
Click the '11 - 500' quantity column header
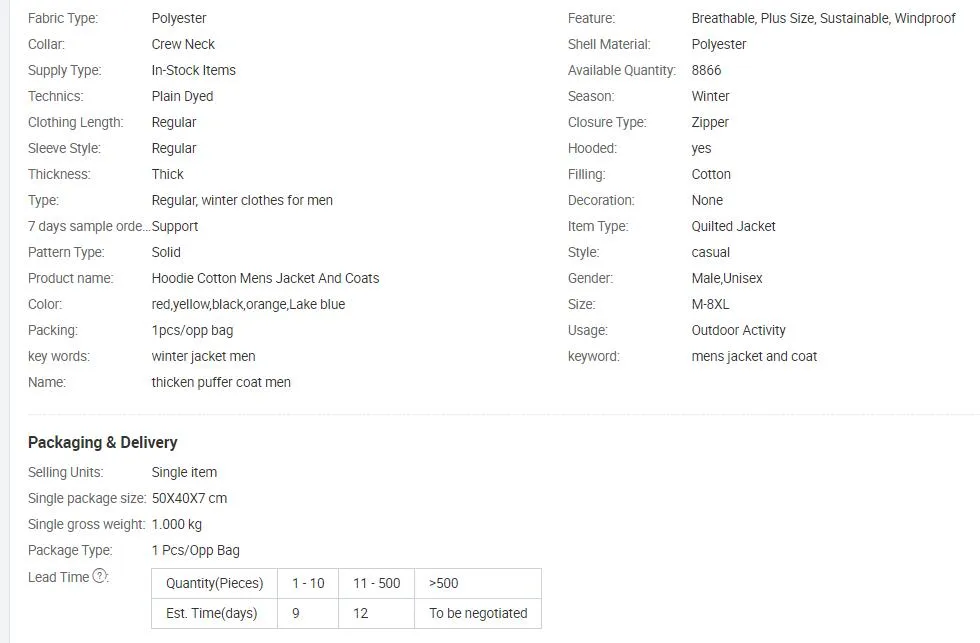376,583
